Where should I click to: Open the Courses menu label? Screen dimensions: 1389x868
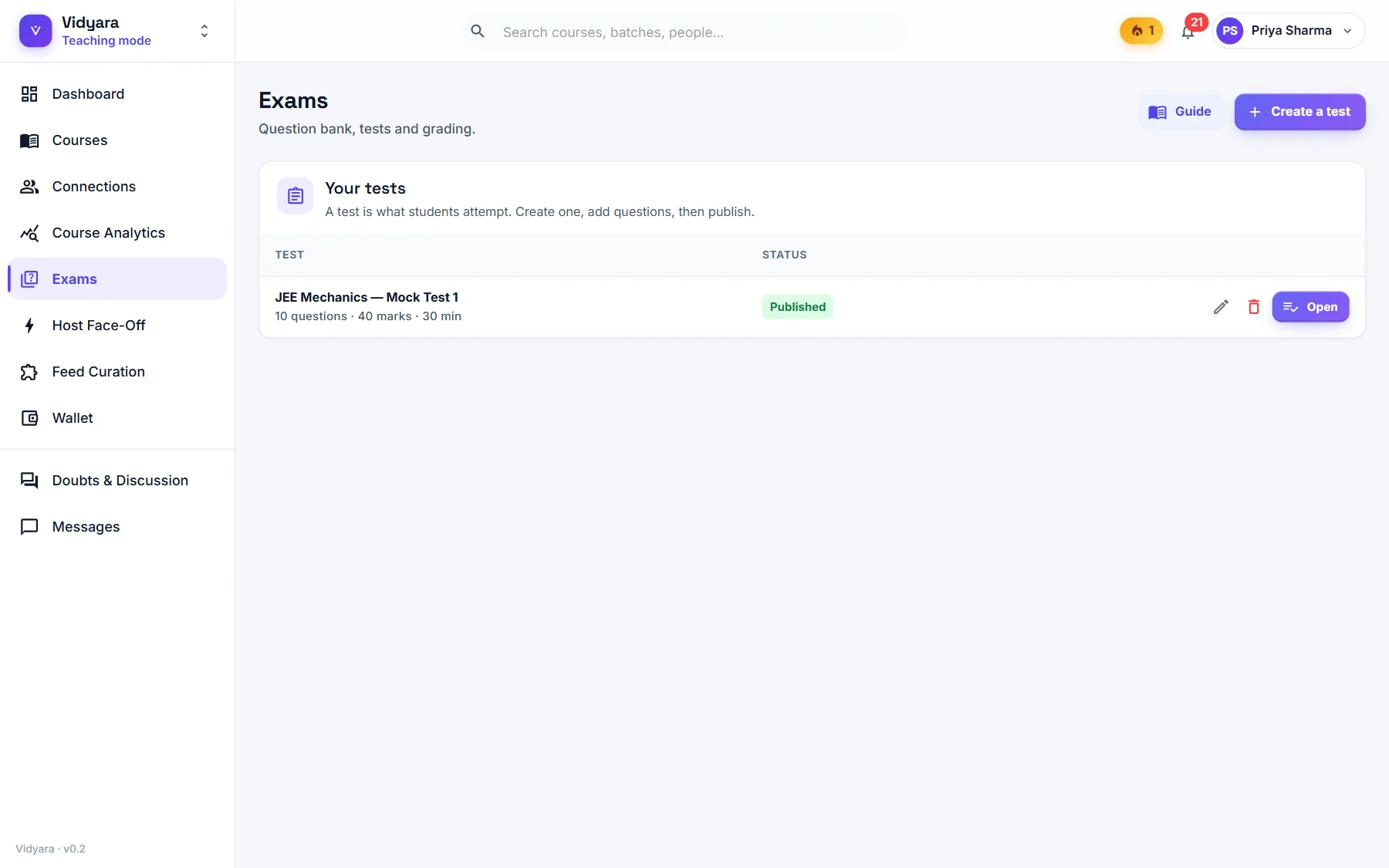click(x=79, y=140)
